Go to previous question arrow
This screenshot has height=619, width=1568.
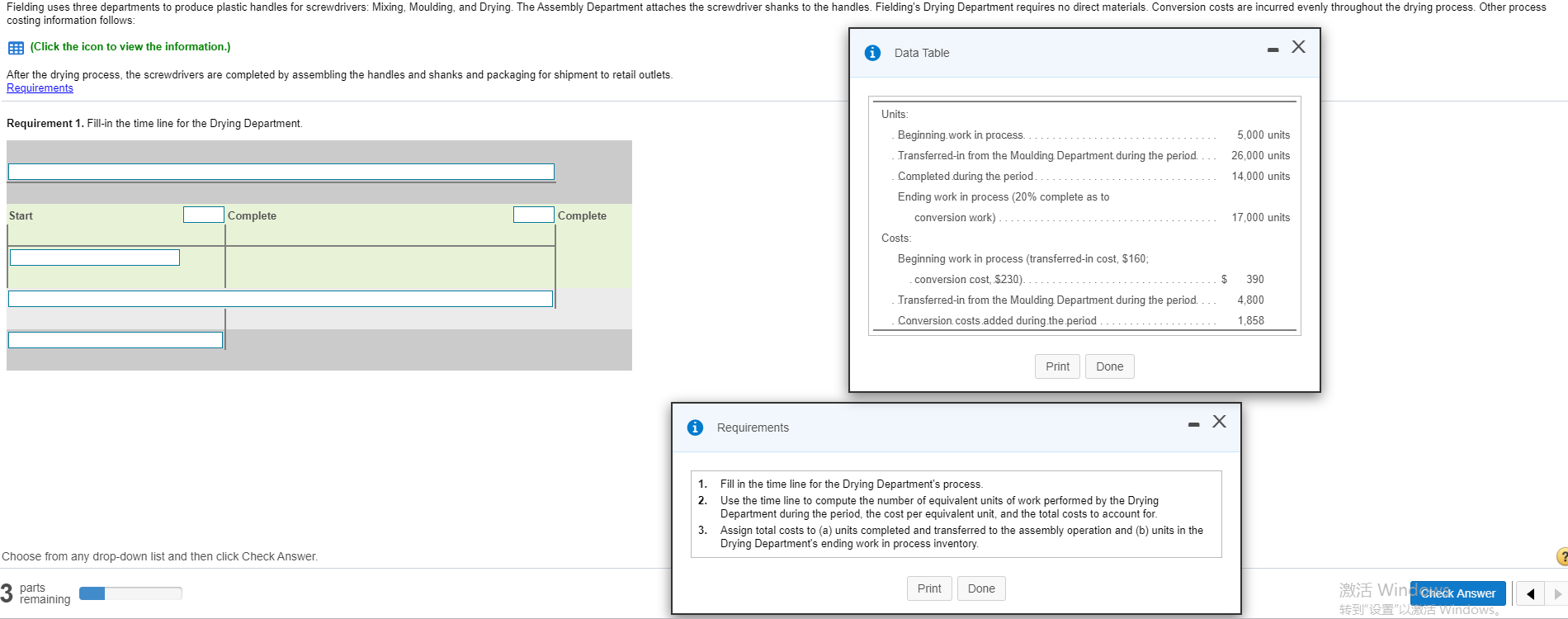1530,593
